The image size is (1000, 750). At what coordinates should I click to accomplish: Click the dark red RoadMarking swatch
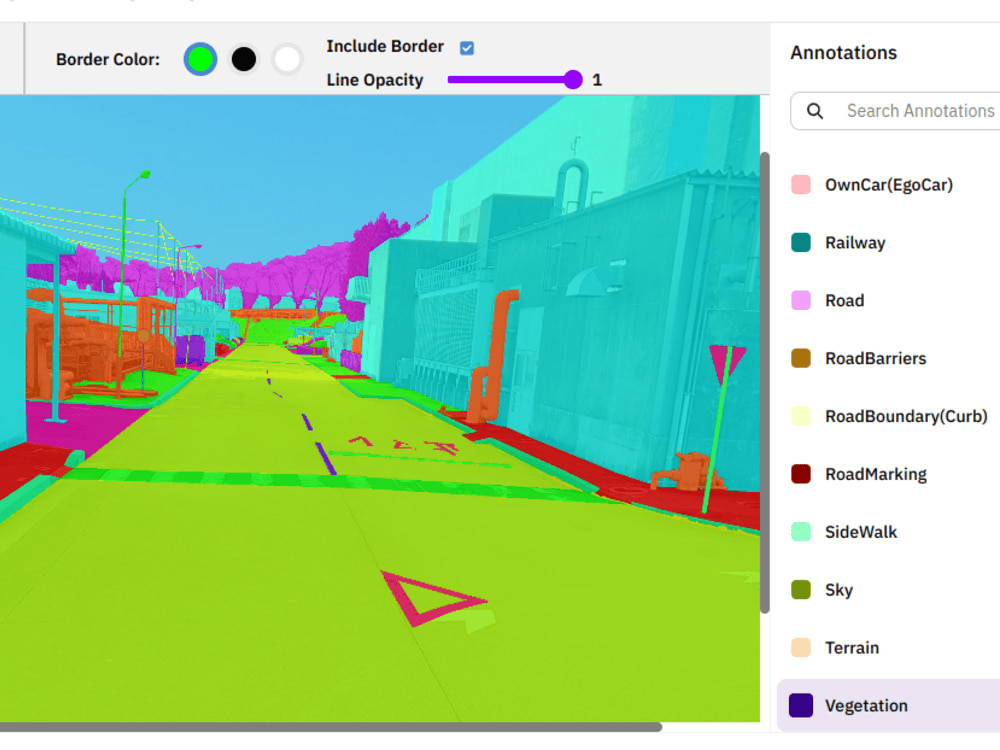[x=801, y=474]
